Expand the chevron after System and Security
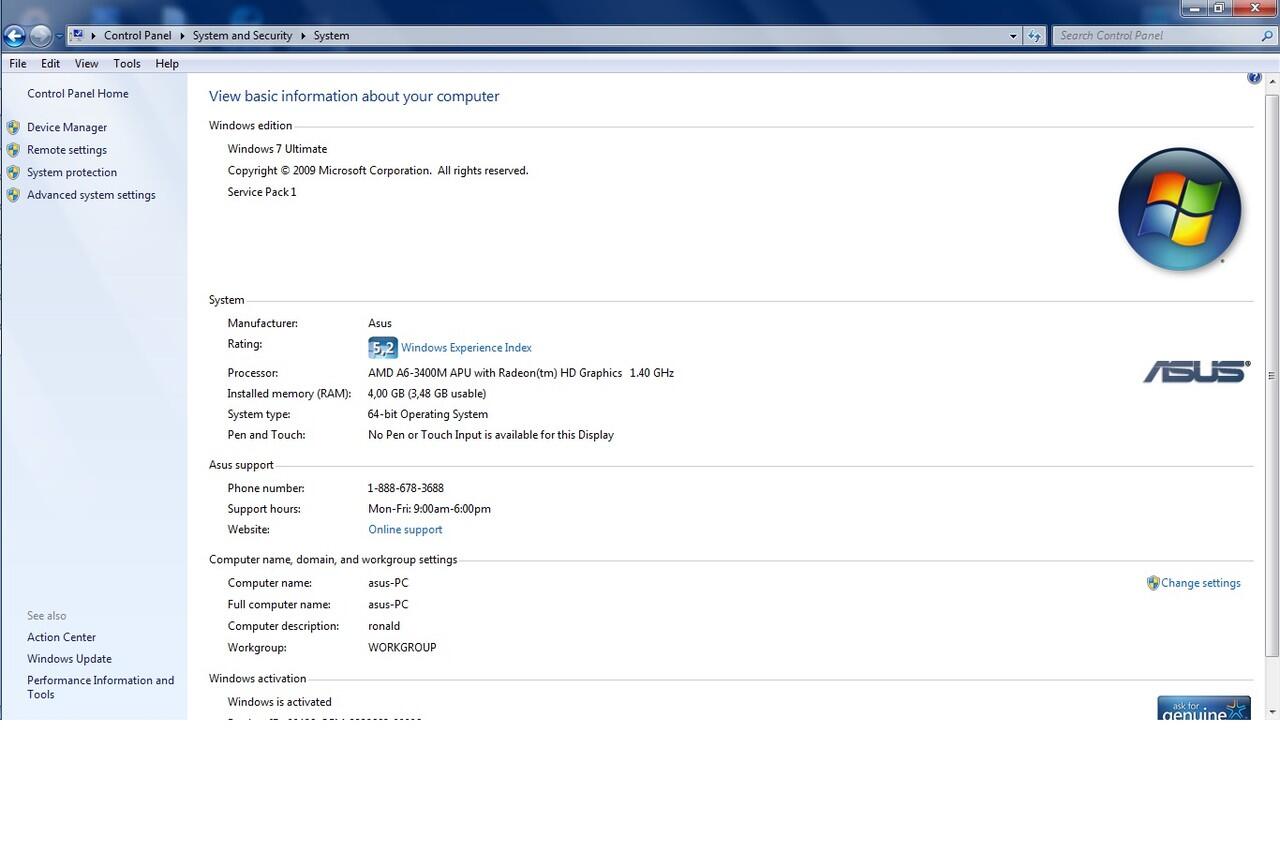1280x867 pixels. [x=303, y=35]
